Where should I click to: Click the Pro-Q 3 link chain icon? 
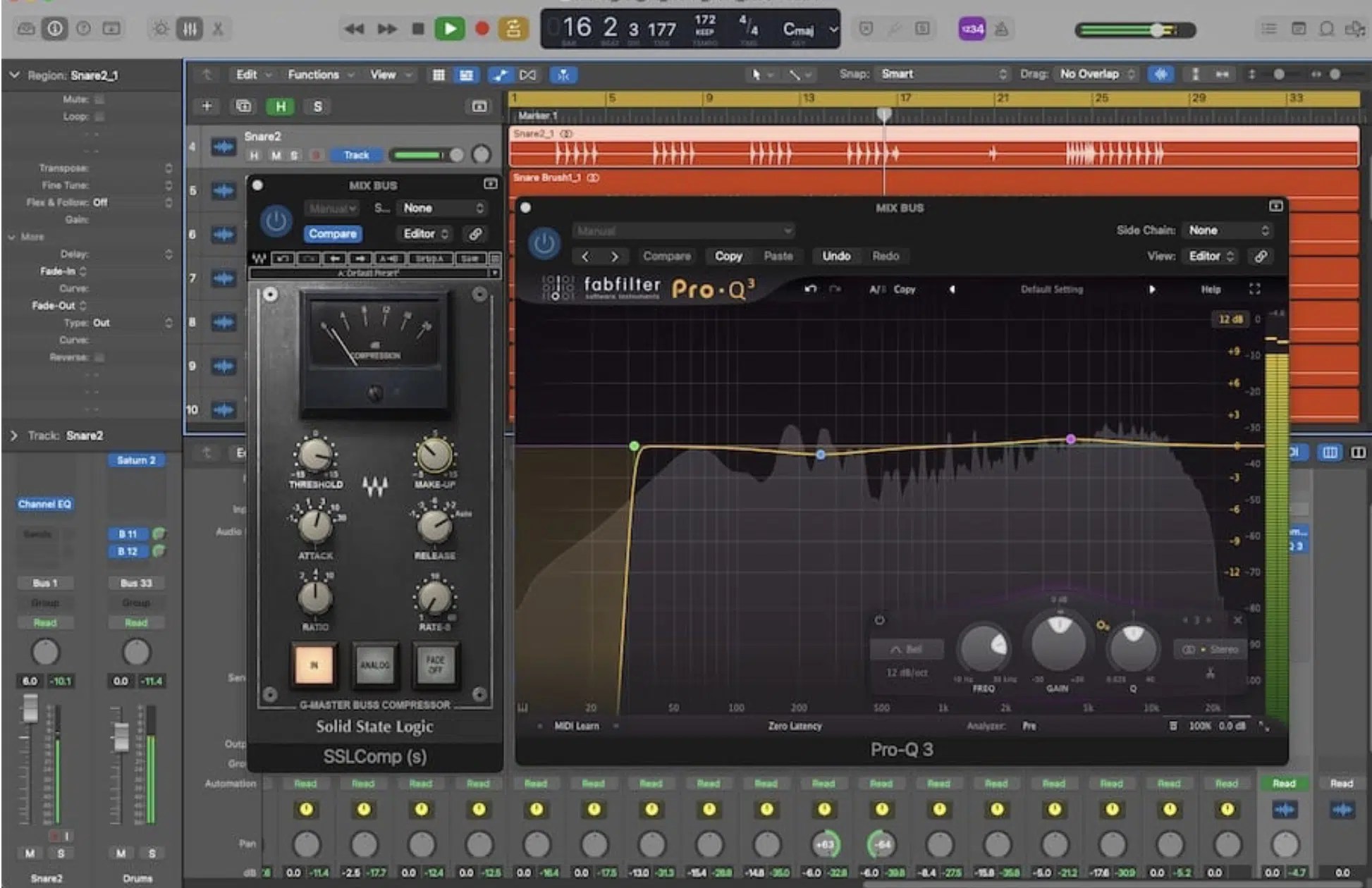1261,257
